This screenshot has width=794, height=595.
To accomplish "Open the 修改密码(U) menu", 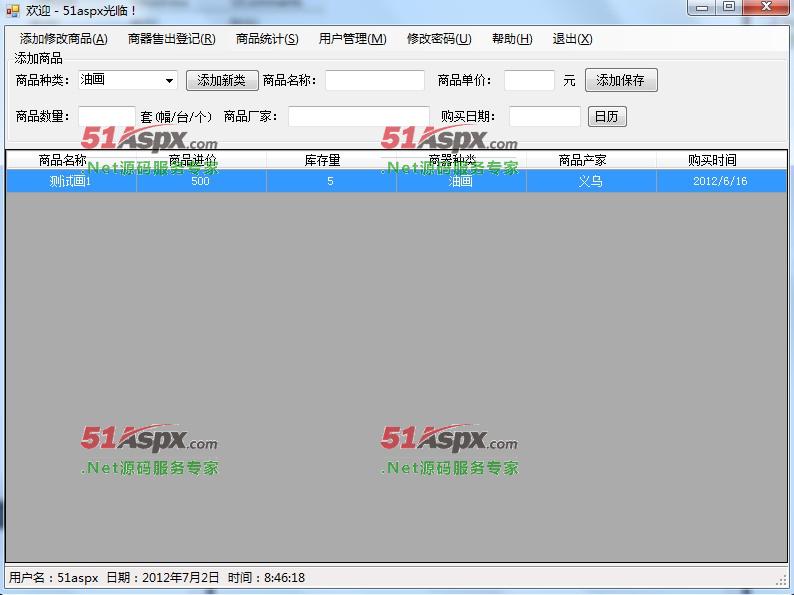I will click(x=439, y=39).
